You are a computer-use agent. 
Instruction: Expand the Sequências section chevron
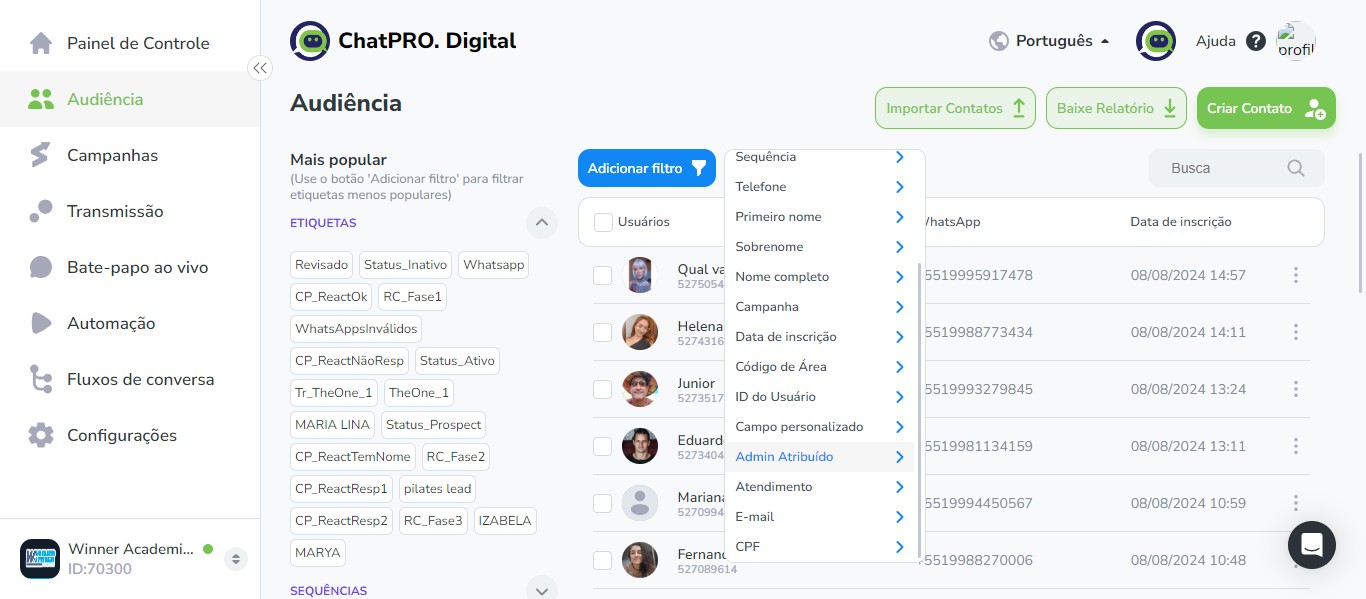pos(541,590)
